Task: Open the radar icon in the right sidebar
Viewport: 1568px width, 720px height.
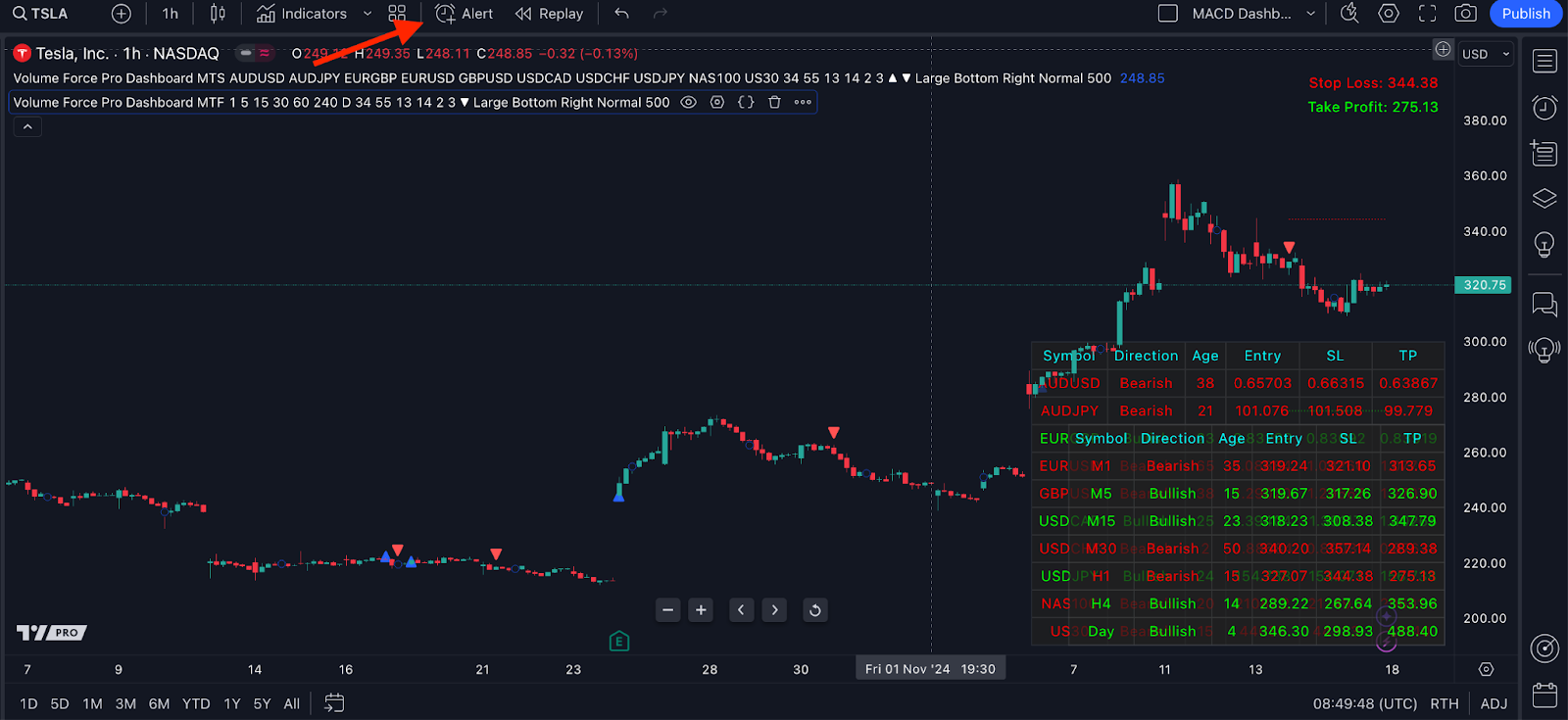Action: coord(1544,648)
